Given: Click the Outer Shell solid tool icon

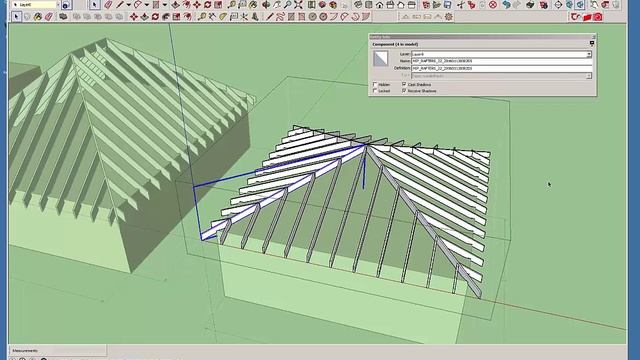Looking at the screenshot, I should coord(63,17).
